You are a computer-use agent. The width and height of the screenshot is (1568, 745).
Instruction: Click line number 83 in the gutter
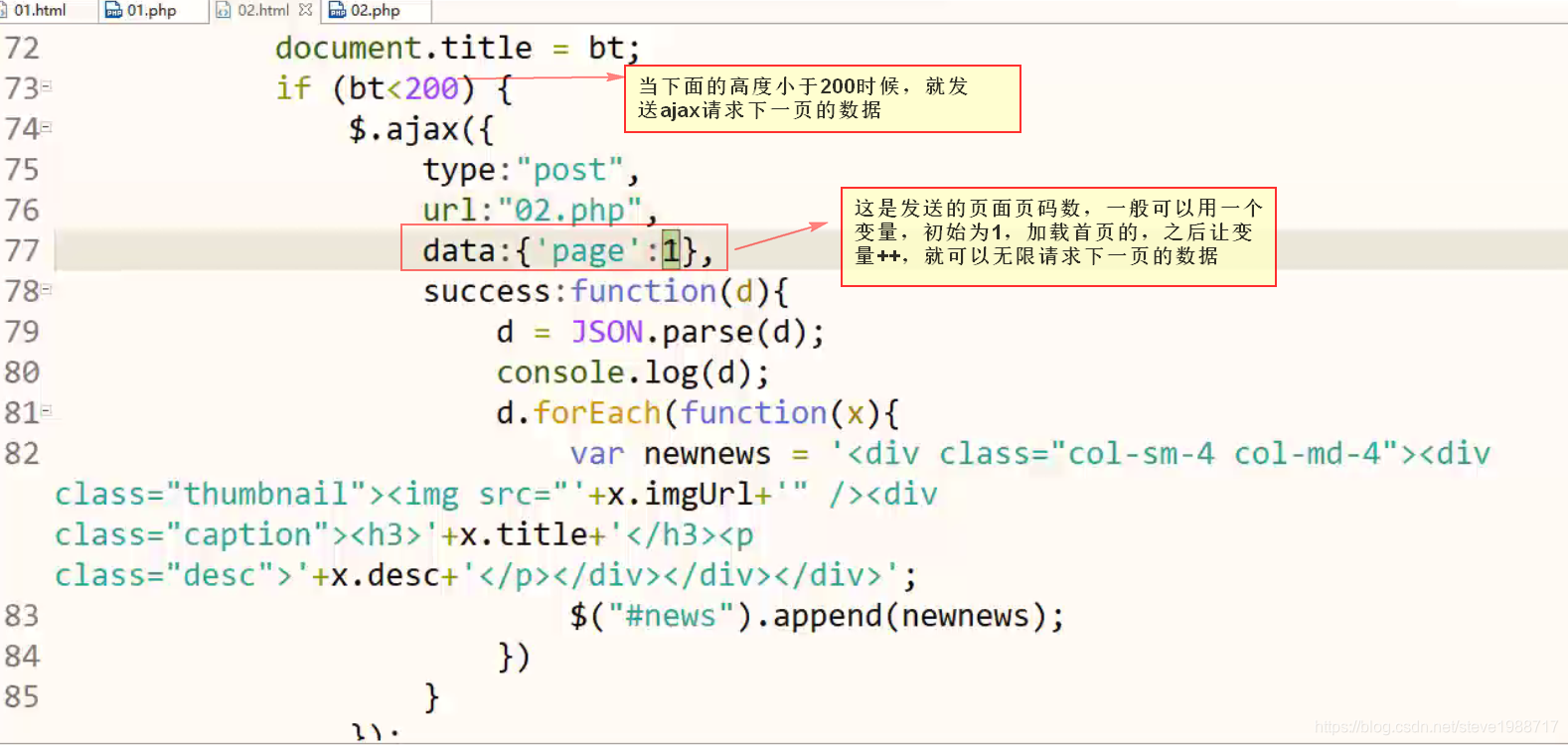(x=22, y=616)
